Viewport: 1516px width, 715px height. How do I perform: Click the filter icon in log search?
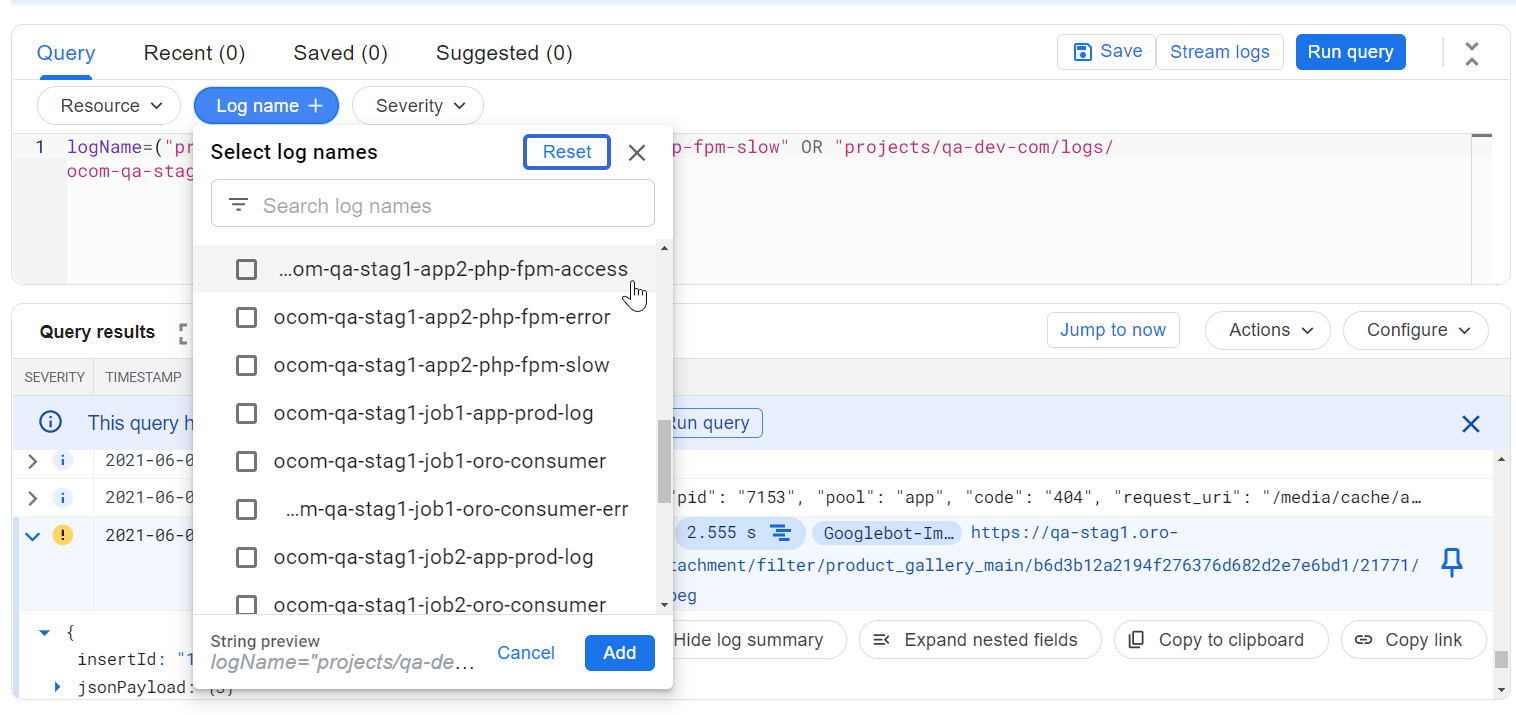point(238,205)
